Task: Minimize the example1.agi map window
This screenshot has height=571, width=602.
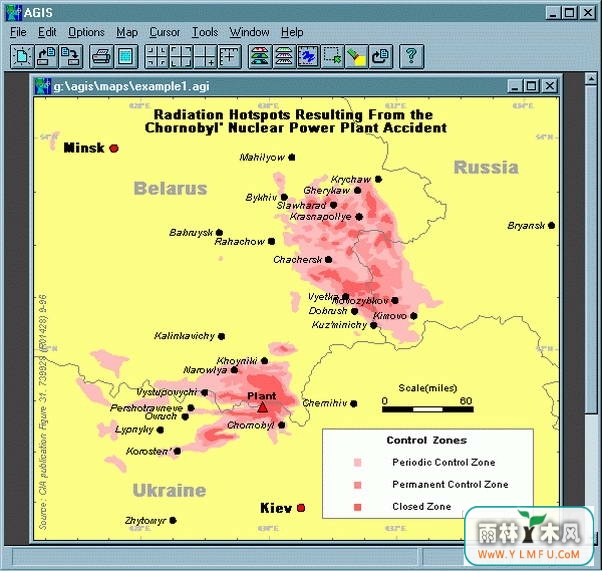Action: click(x=515, y=86)
